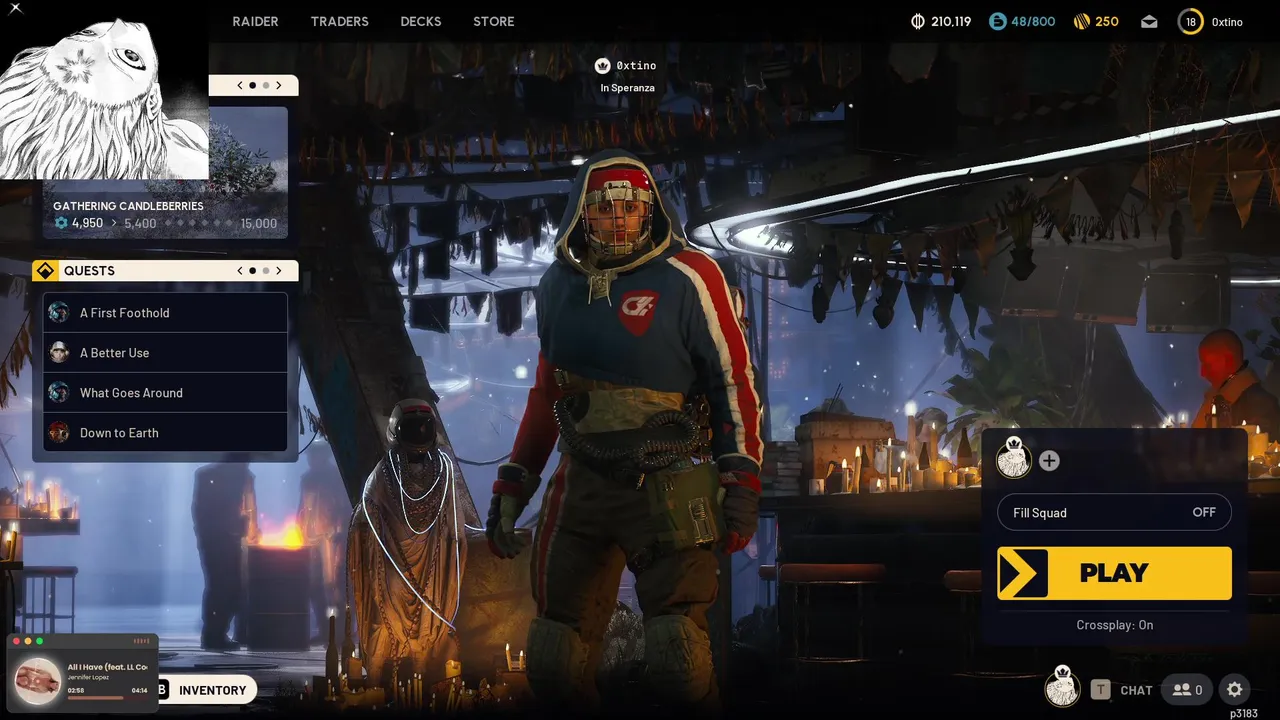Click the T key icon beside CHAT

[x=1100, y=689]
